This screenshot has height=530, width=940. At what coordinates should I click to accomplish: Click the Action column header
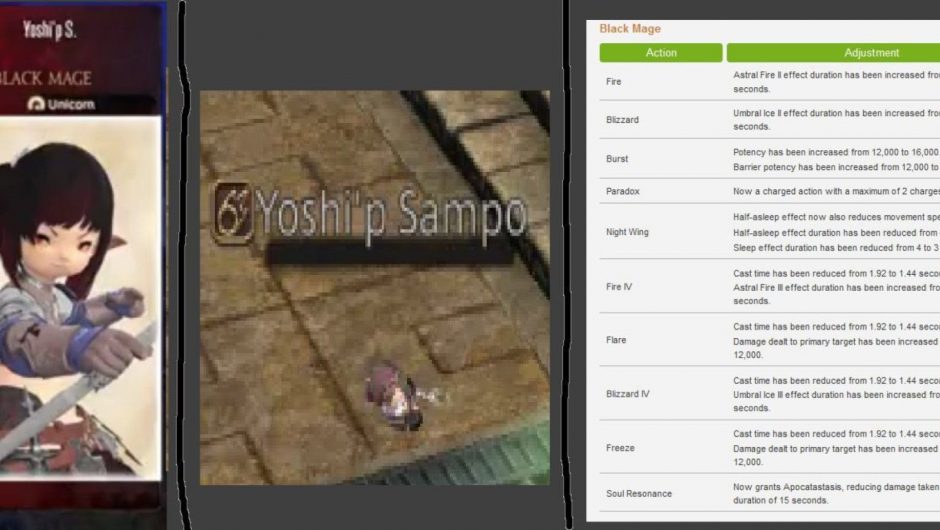click(x=661, y=53)
